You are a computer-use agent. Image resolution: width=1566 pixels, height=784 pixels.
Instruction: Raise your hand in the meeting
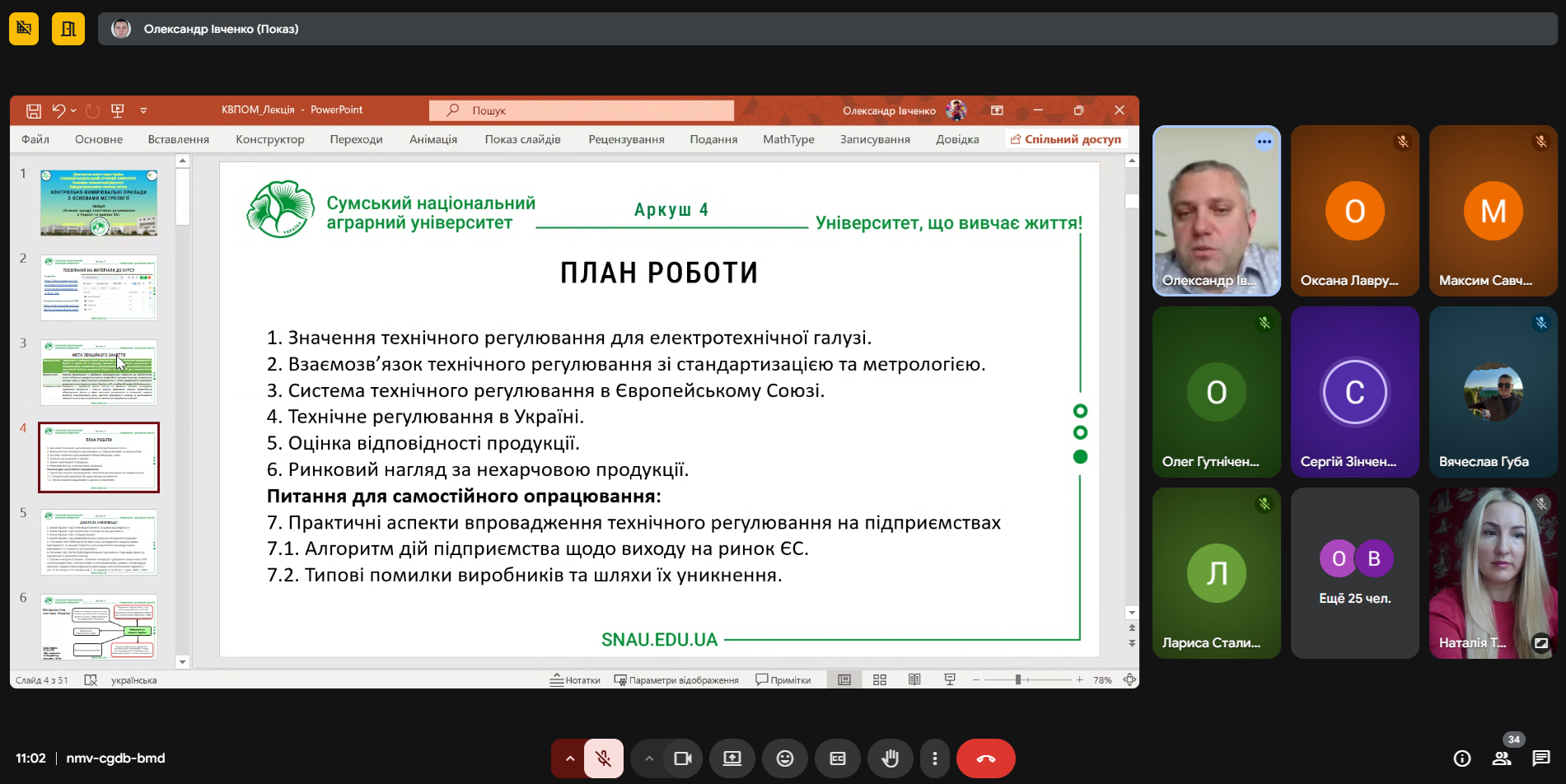(x=890, y=758)
